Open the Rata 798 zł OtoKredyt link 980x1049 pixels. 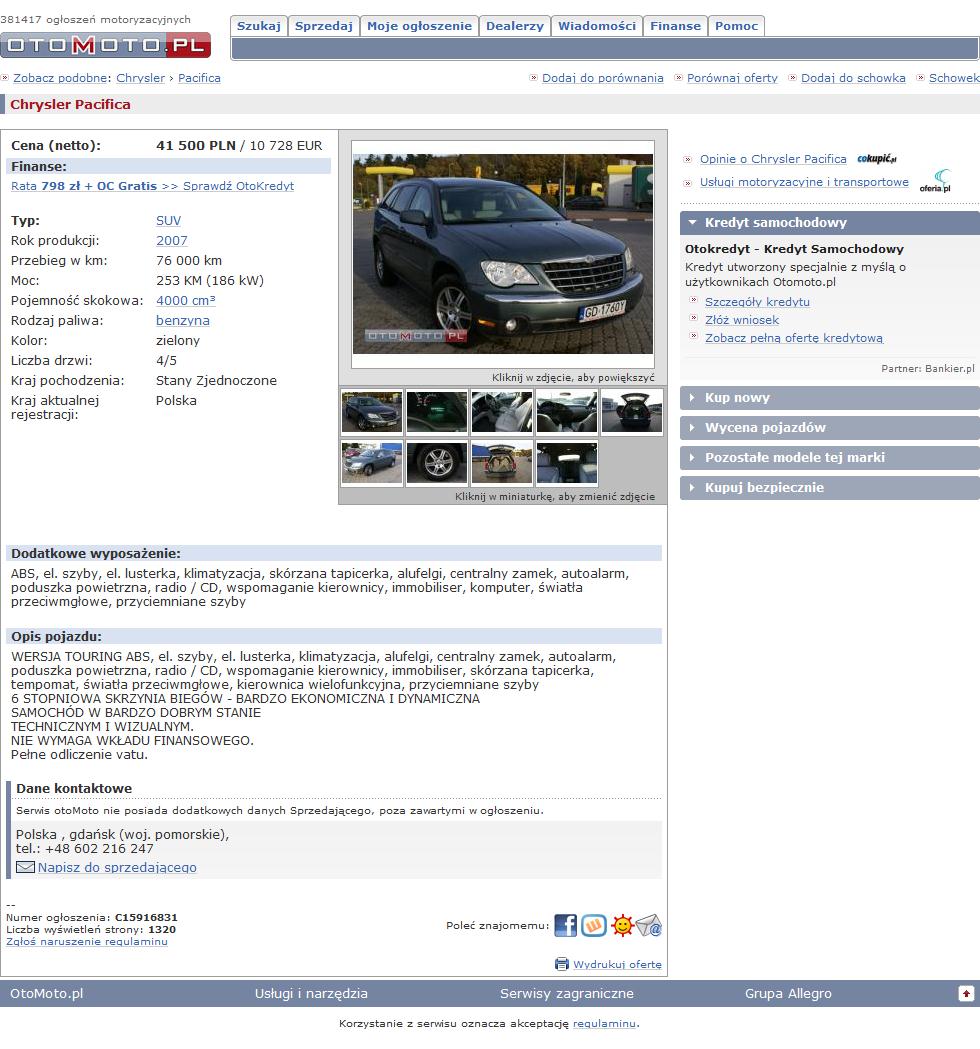coord(153,186)
